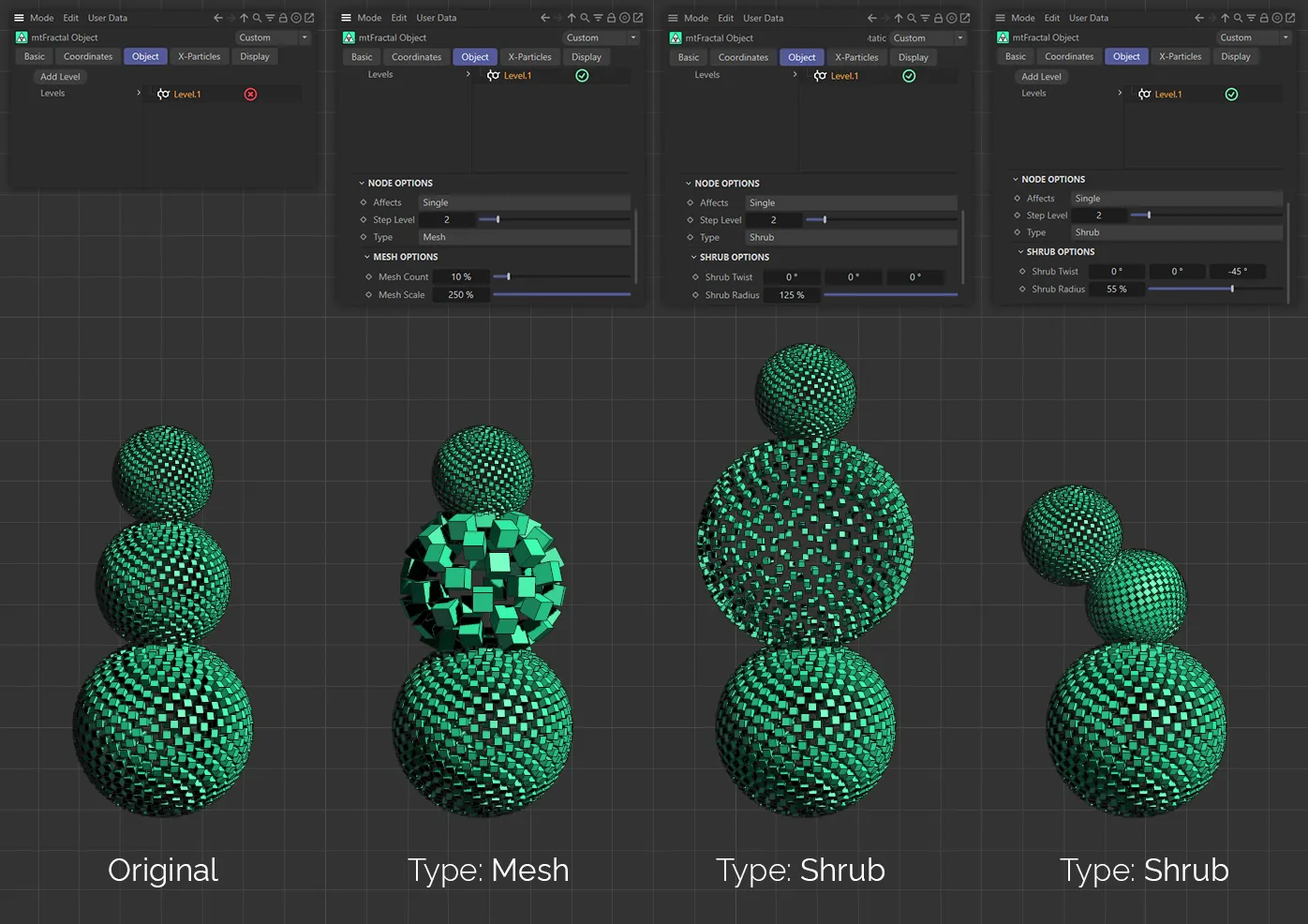Collapse the MESH OPTIONS section

[x=367, y=257]
